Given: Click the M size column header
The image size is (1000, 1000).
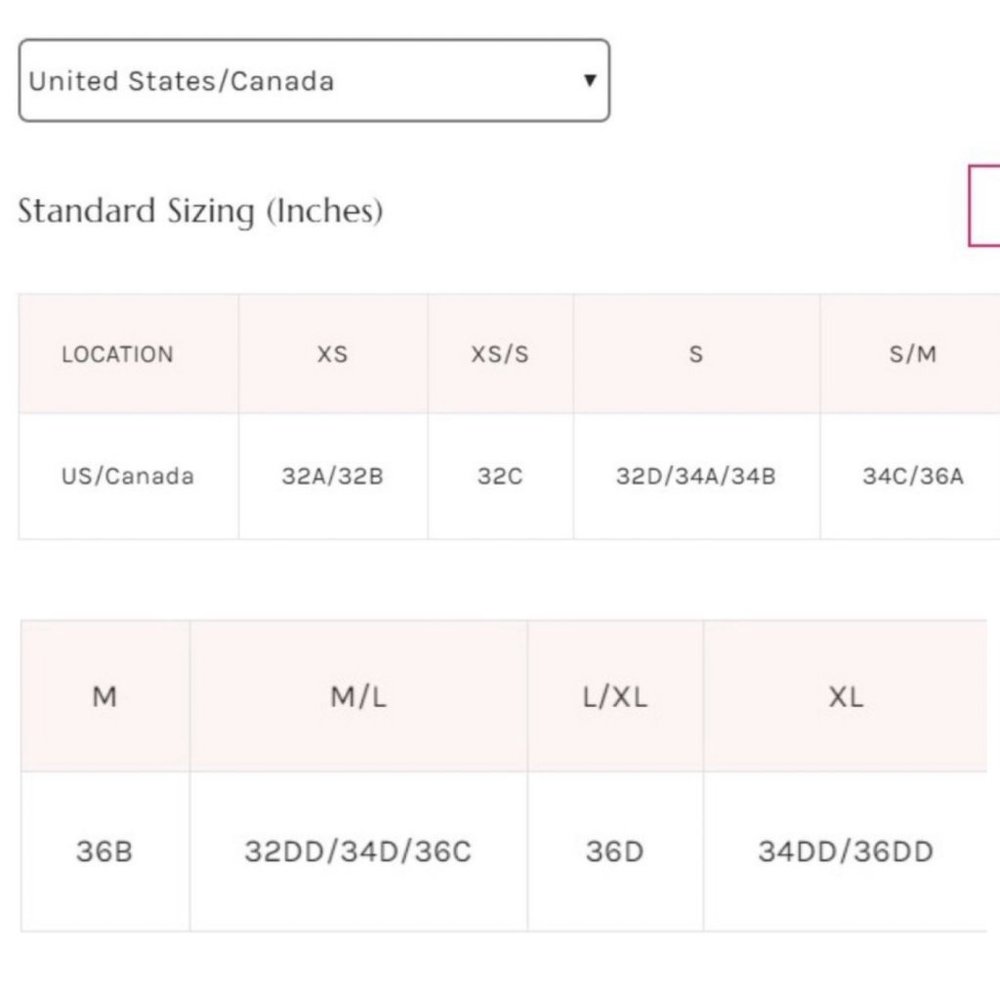Looking at the screenshot, I should click(105, 697).
